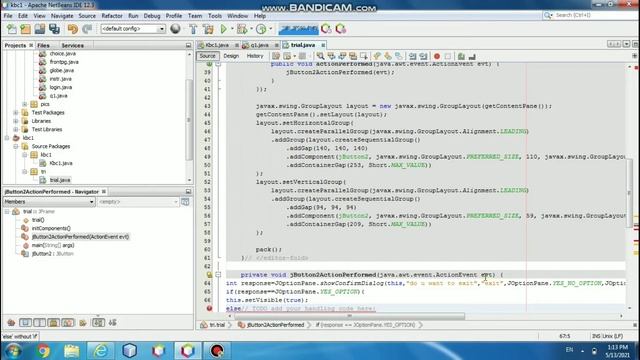Click the red Start Macro Recording icon
Image resolution: width=640 pixels, height=360 pixels.
[x=437, y=56]
